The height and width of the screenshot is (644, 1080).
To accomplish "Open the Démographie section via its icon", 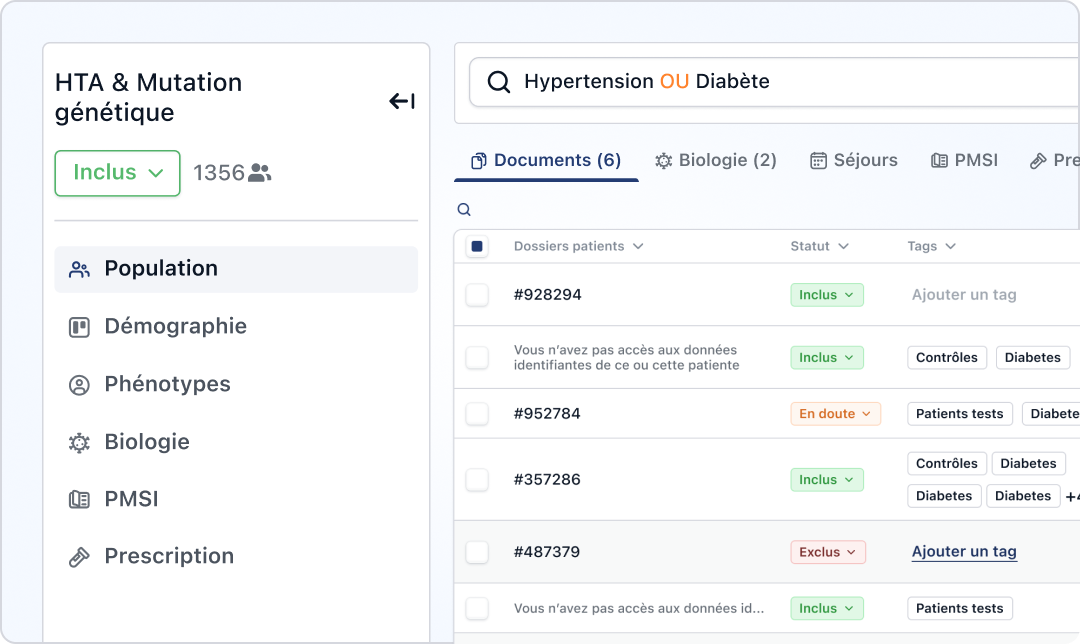I will point(78,326).
